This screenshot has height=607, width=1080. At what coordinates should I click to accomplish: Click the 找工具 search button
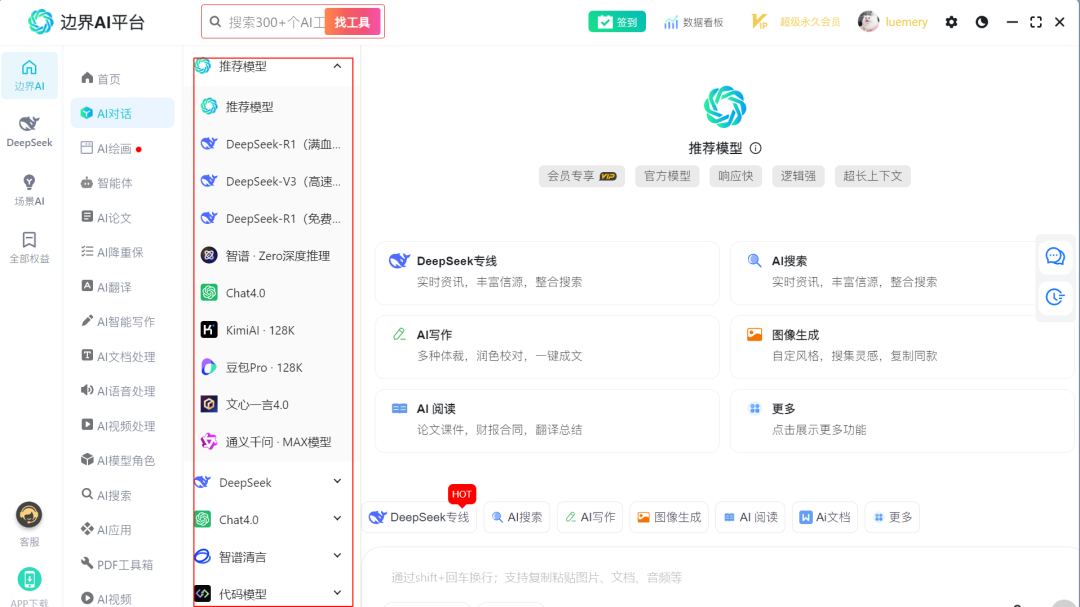tap(352, 22)
